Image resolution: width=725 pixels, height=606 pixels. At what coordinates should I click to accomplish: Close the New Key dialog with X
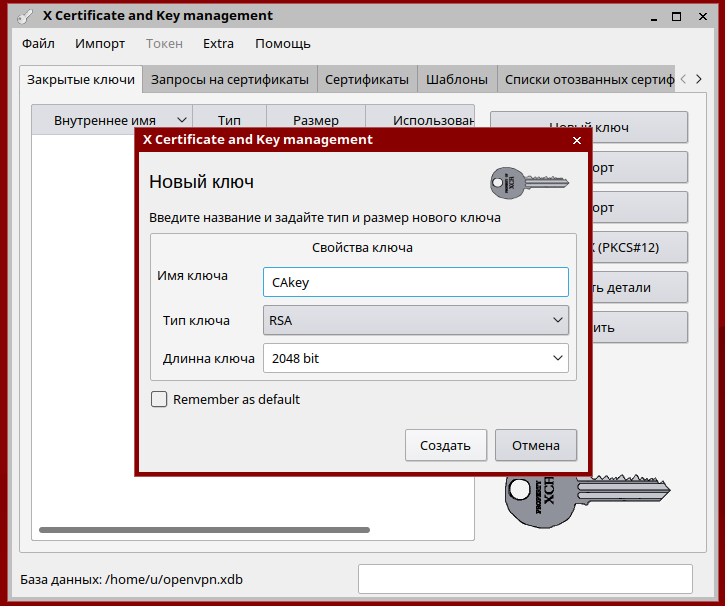tap(576, 141)
